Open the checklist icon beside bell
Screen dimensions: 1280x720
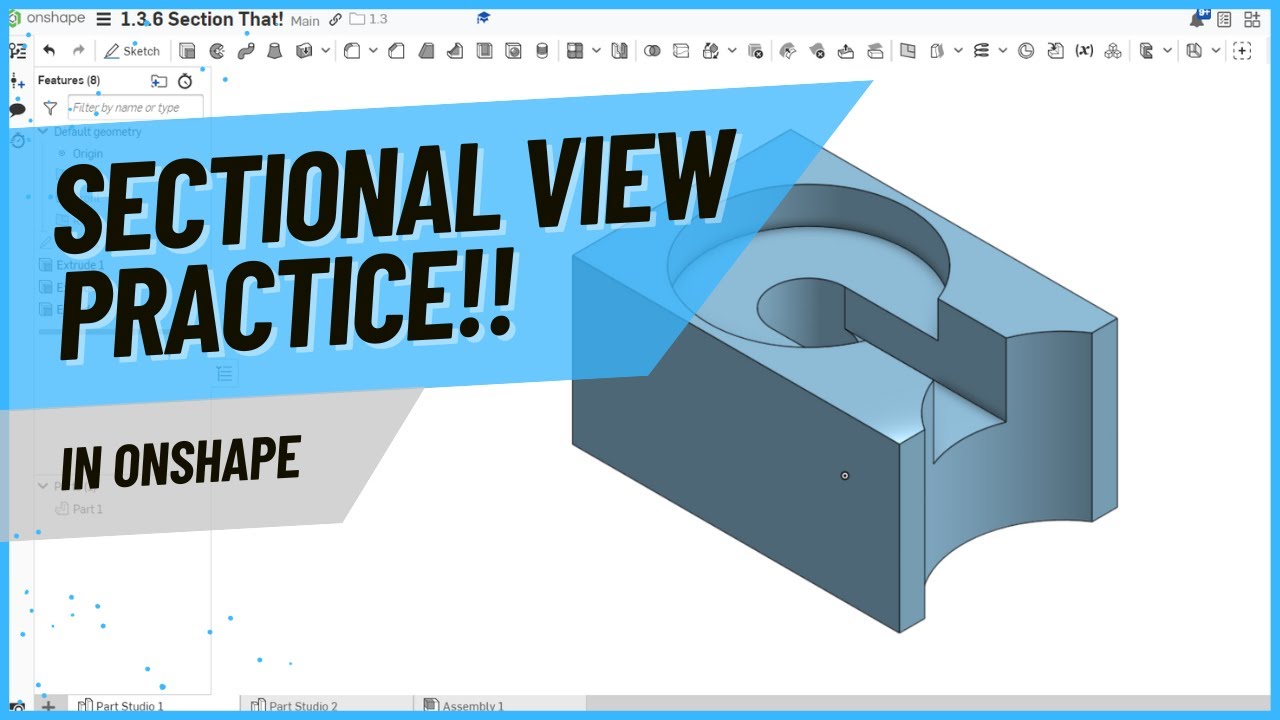[x=1224, y=19]
